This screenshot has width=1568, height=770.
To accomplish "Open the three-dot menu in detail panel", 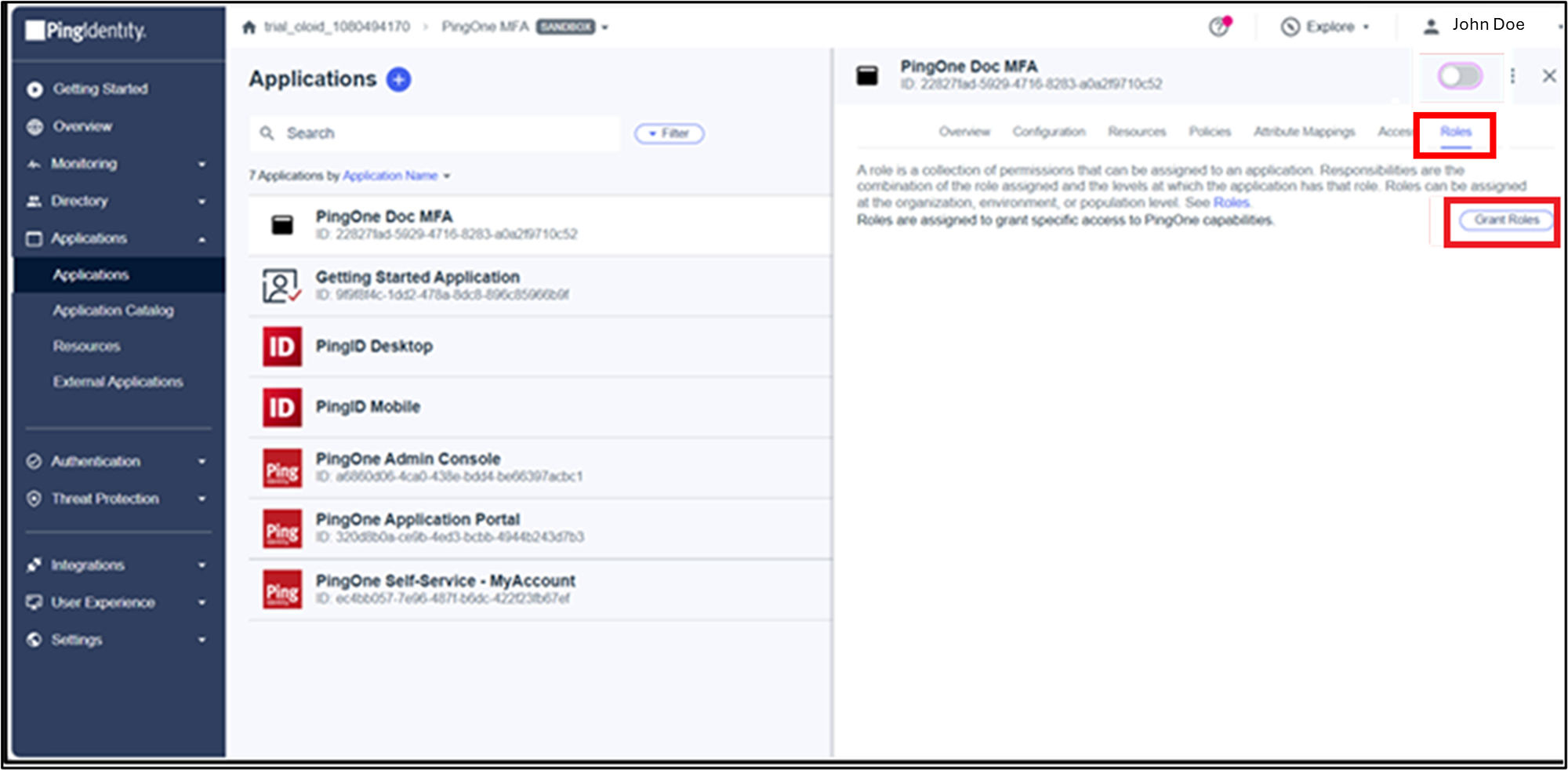I will pyautogui.click(x=1512, y=75).
